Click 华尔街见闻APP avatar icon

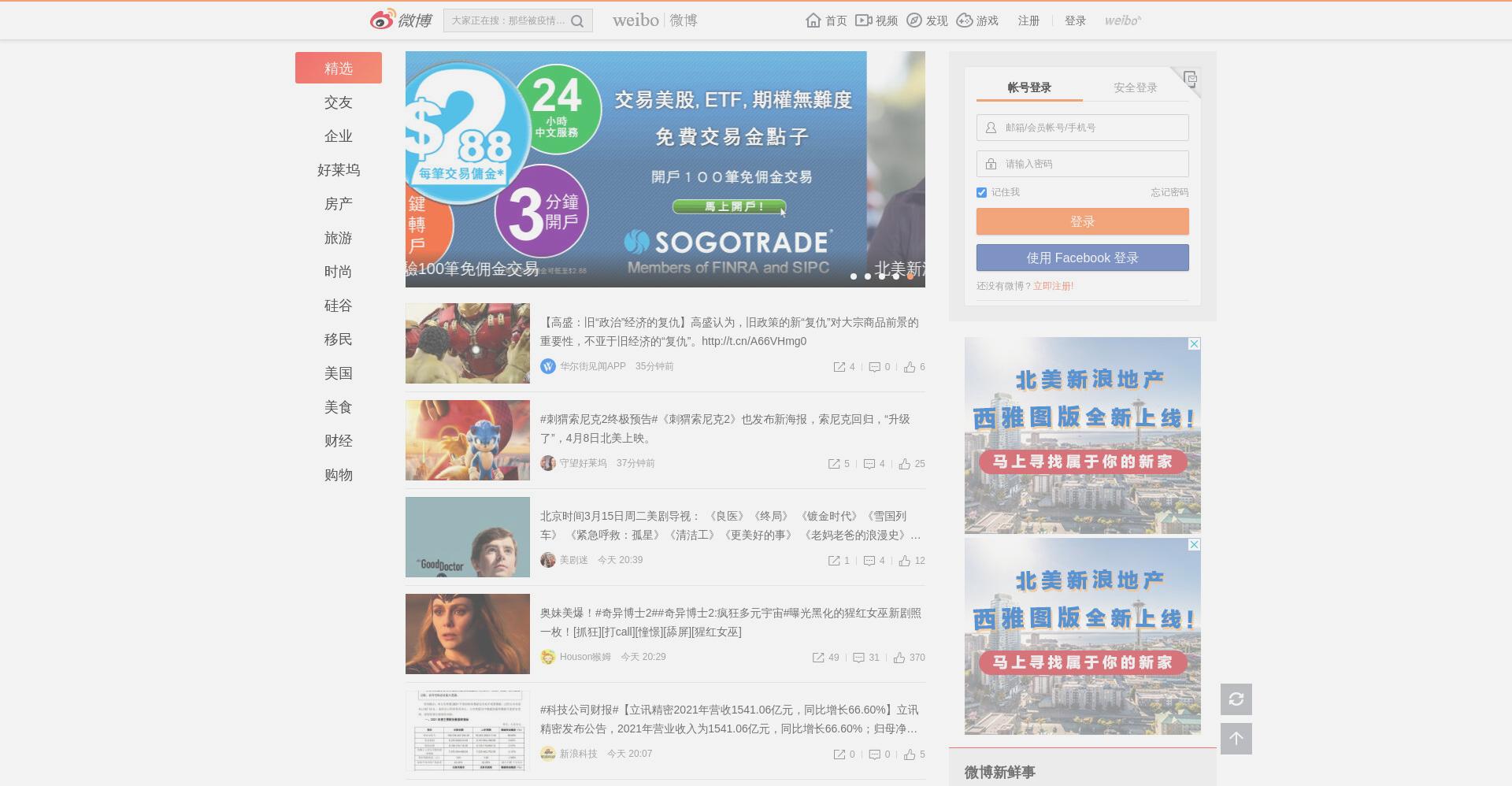coord(548,366)
